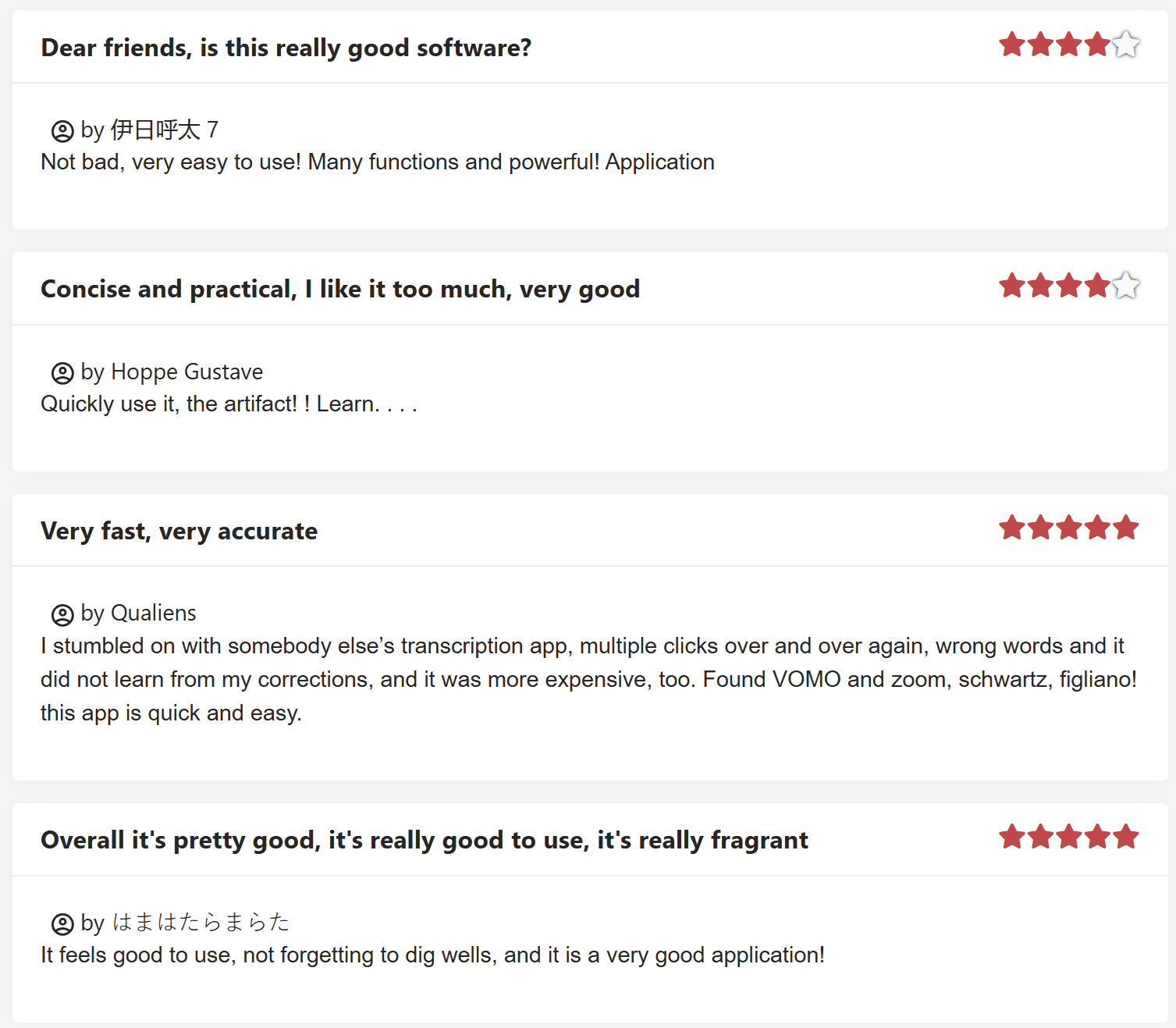
Task: Select the 'Concise and practical' review heading
Action: (x=340, y=289)
